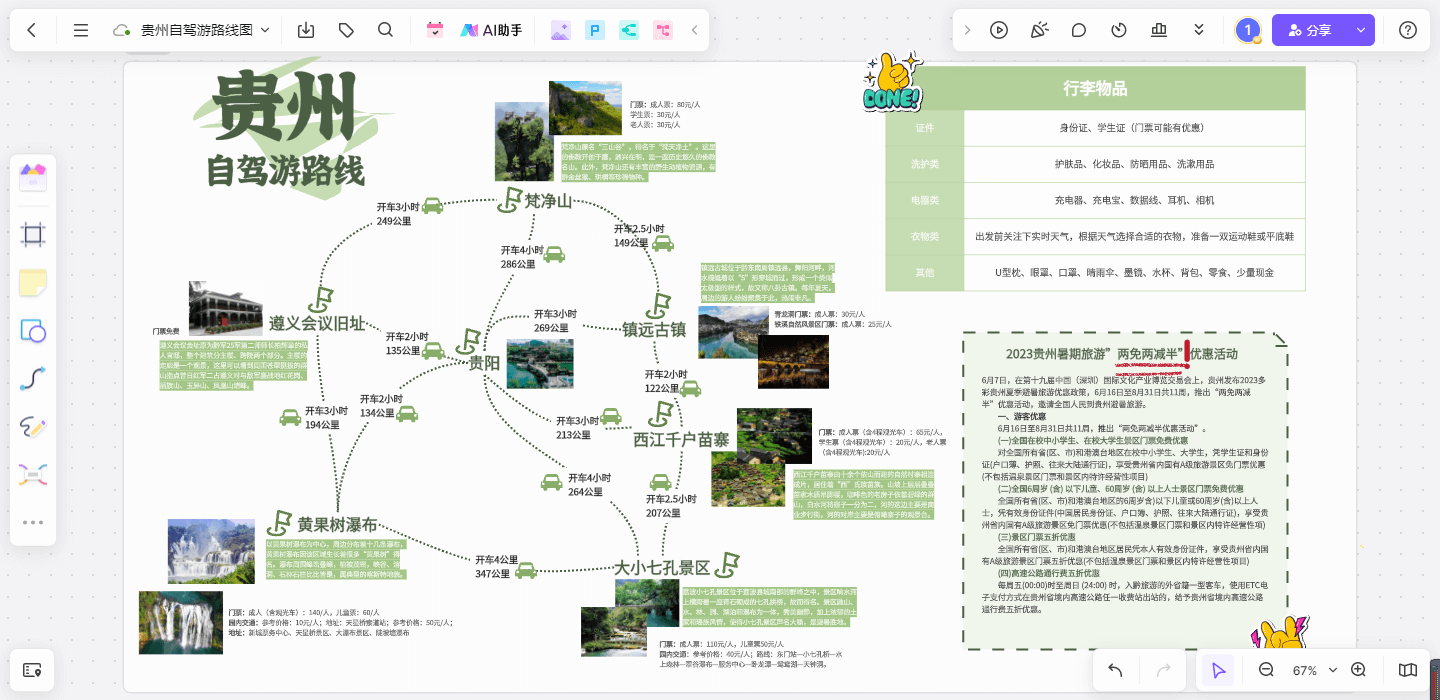Image resolution: width=1440 pixels, height=700 pixels.
Task: Start presentation with the play icon
Action: coord(998,30)
